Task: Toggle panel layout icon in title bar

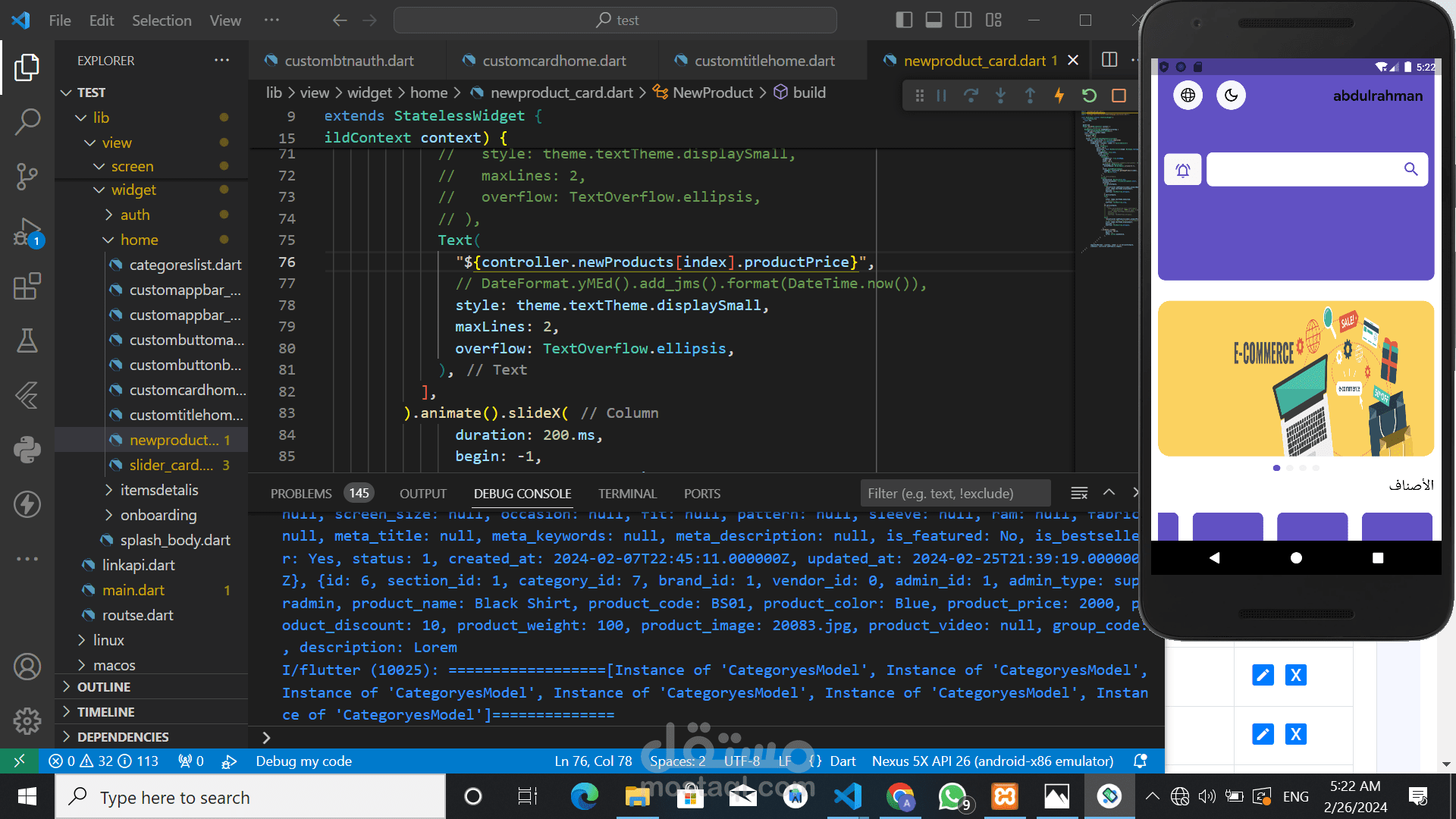Action: click(934, 20)
